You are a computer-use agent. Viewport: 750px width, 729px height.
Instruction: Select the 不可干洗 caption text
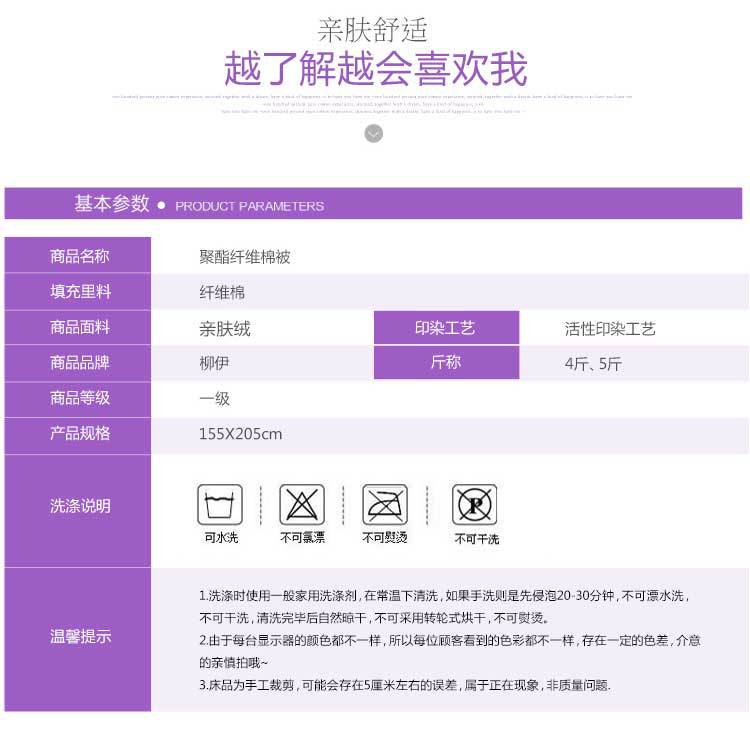476,539
